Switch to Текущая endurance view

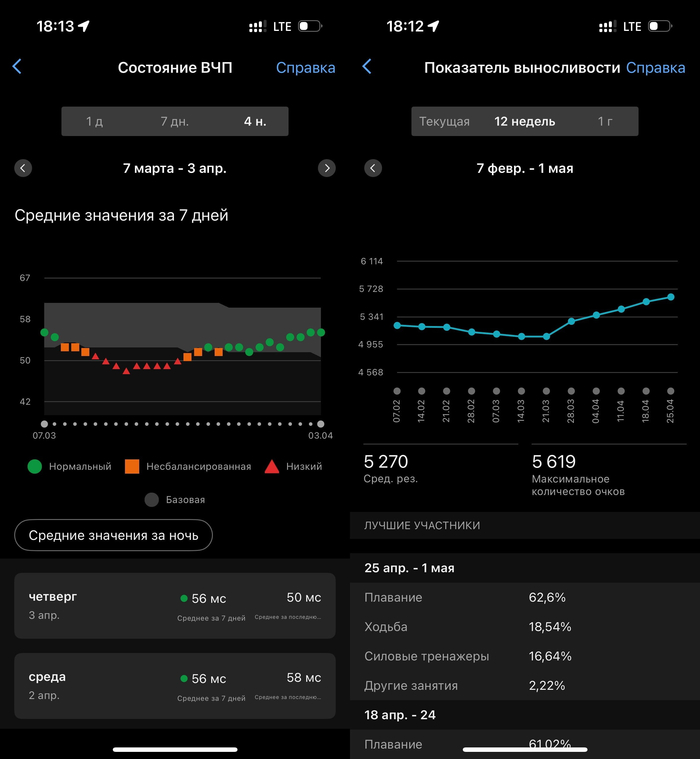coord(444,121)
